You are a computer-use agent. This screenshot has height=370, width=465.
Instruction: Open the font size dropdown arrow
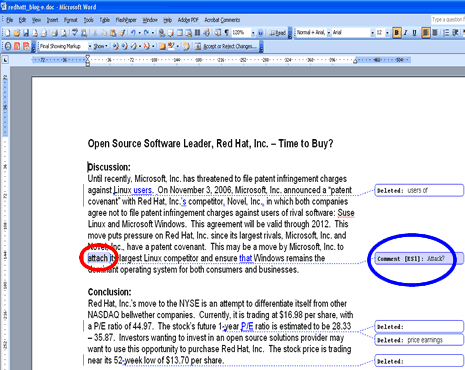tap(387, 33)
